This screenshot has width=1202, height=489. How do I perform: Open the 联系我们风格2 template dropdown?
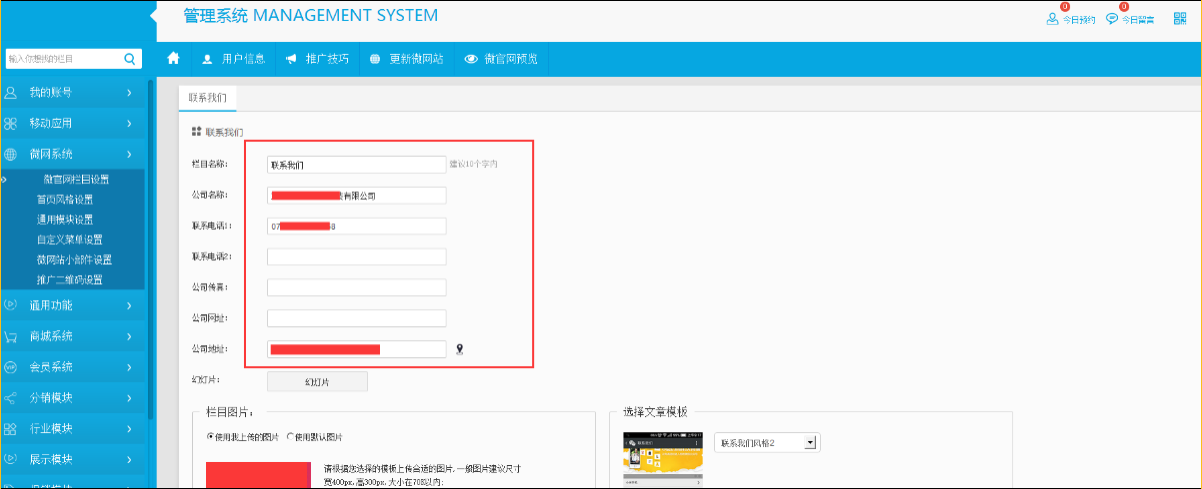[x=811, y=442]
